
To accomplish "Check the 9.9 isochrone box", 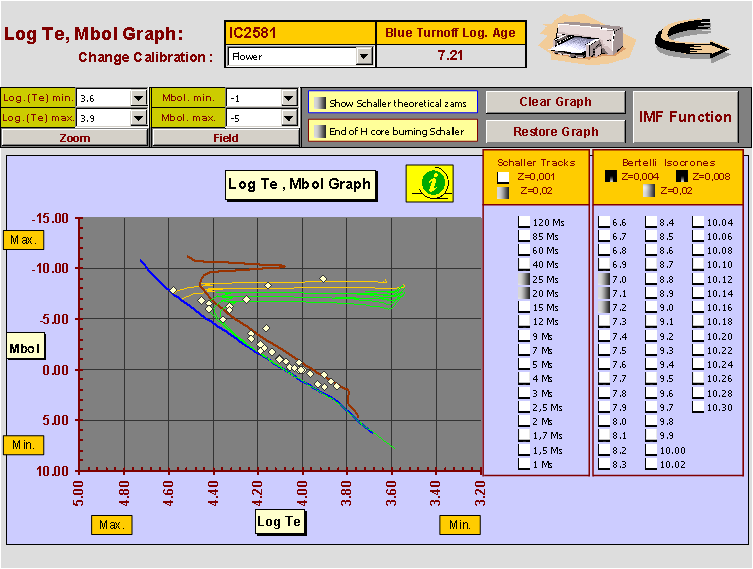I will point(651,435).
